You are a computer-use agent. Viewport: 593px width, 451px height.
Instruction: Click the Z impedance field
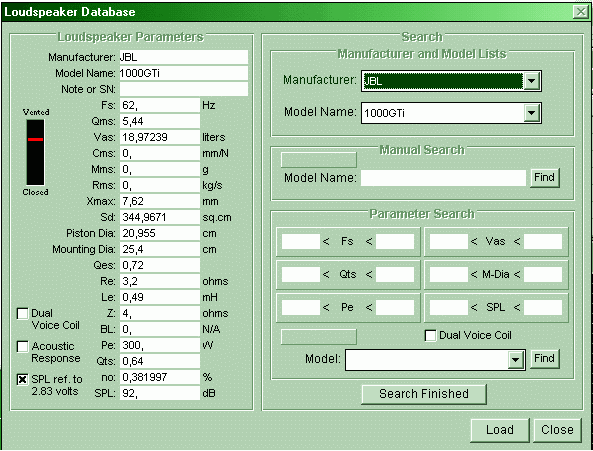160,313
